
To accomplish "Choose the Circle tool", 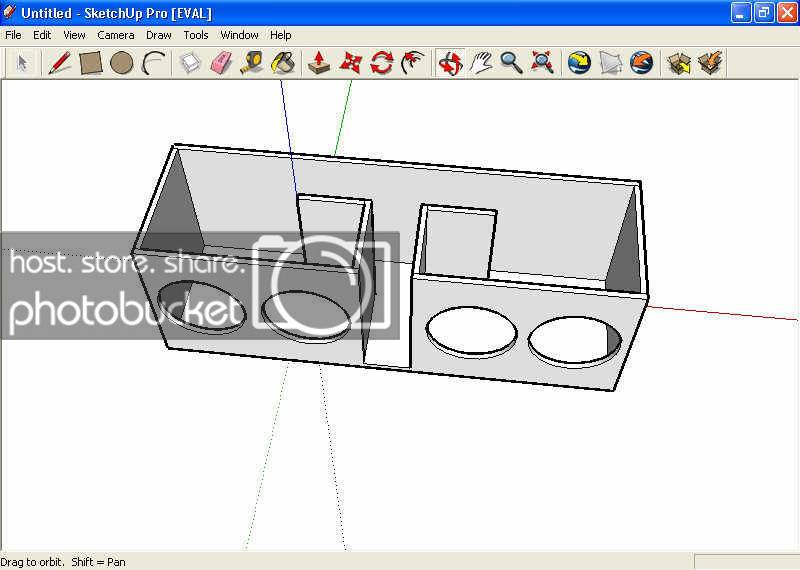I will pos(121,63).
